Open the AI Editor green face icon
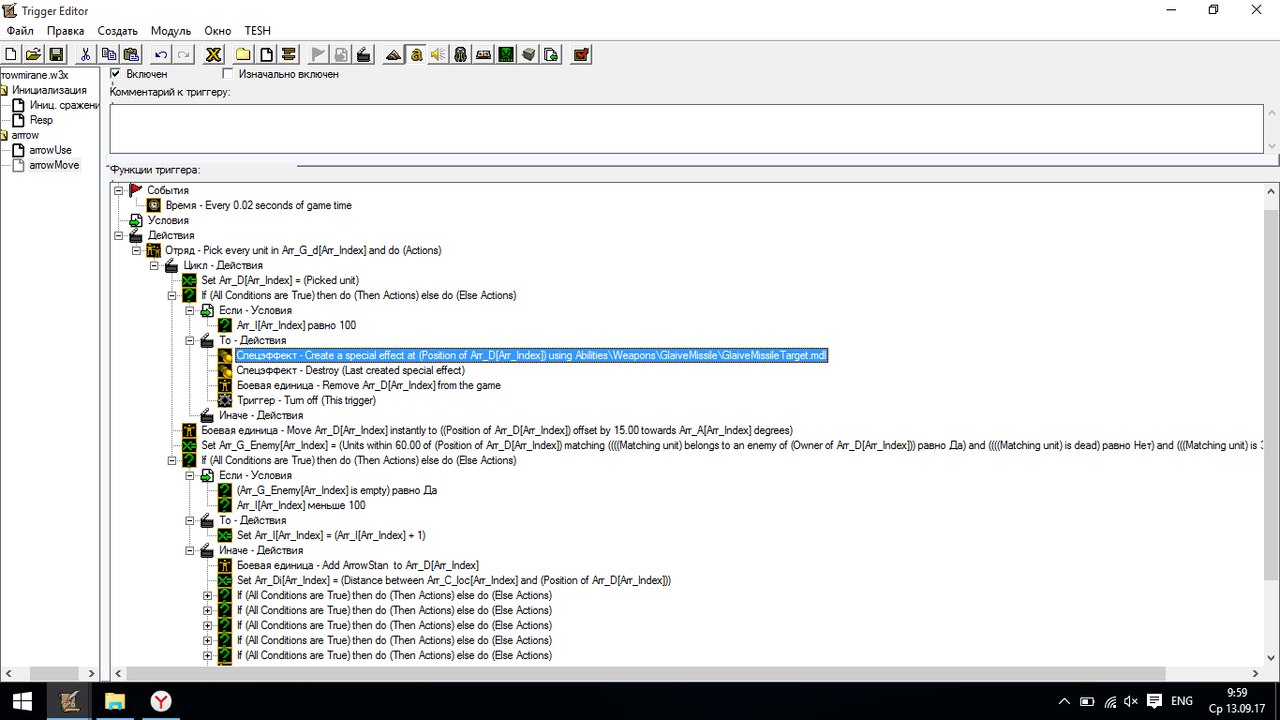 point(507,54)
